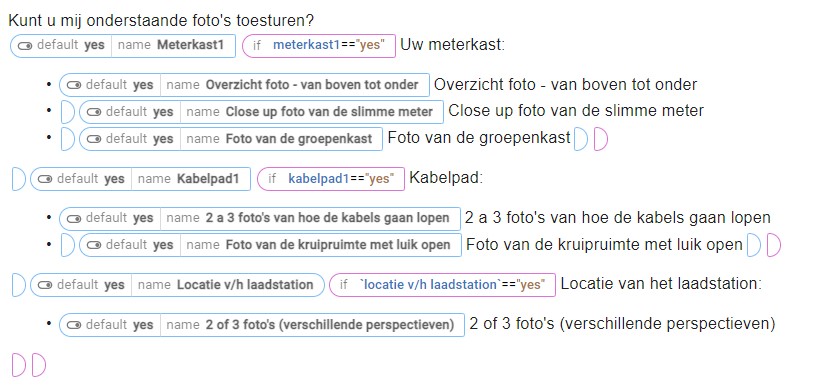Select the blue end marker after Foto van de kruipruimte text
Image resolution: width=833 pixels, height=390 pixels.
tap(754, 245)
